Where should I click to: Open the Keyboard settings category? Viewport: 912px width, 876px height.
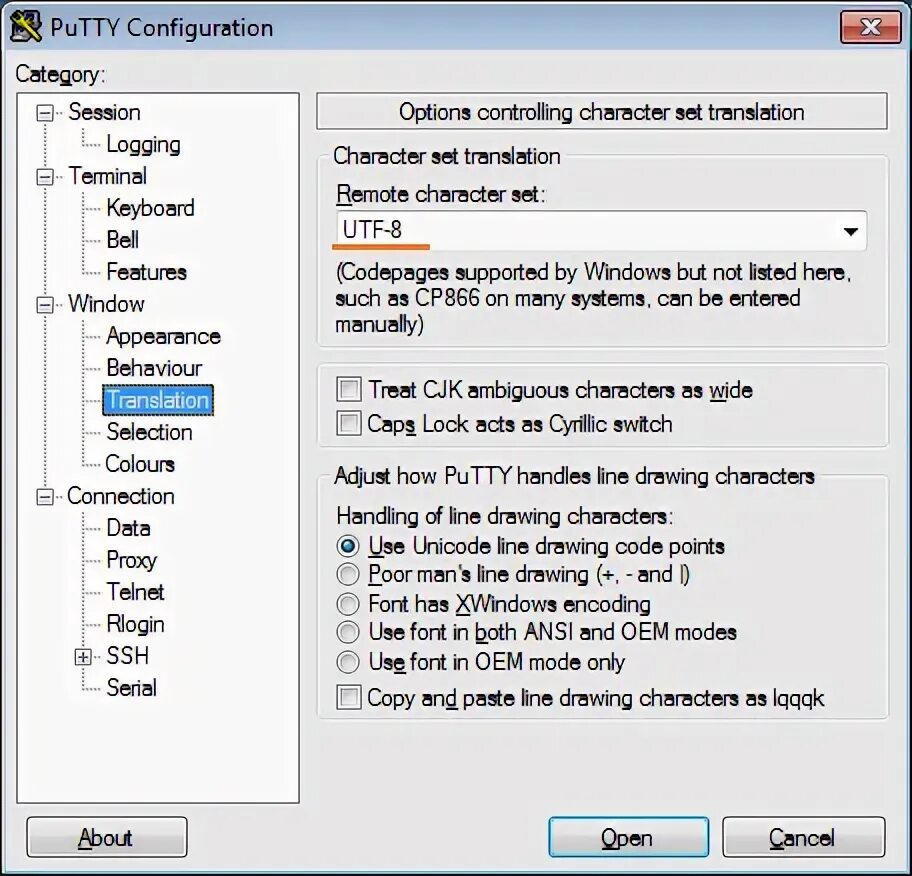[151, 208]
